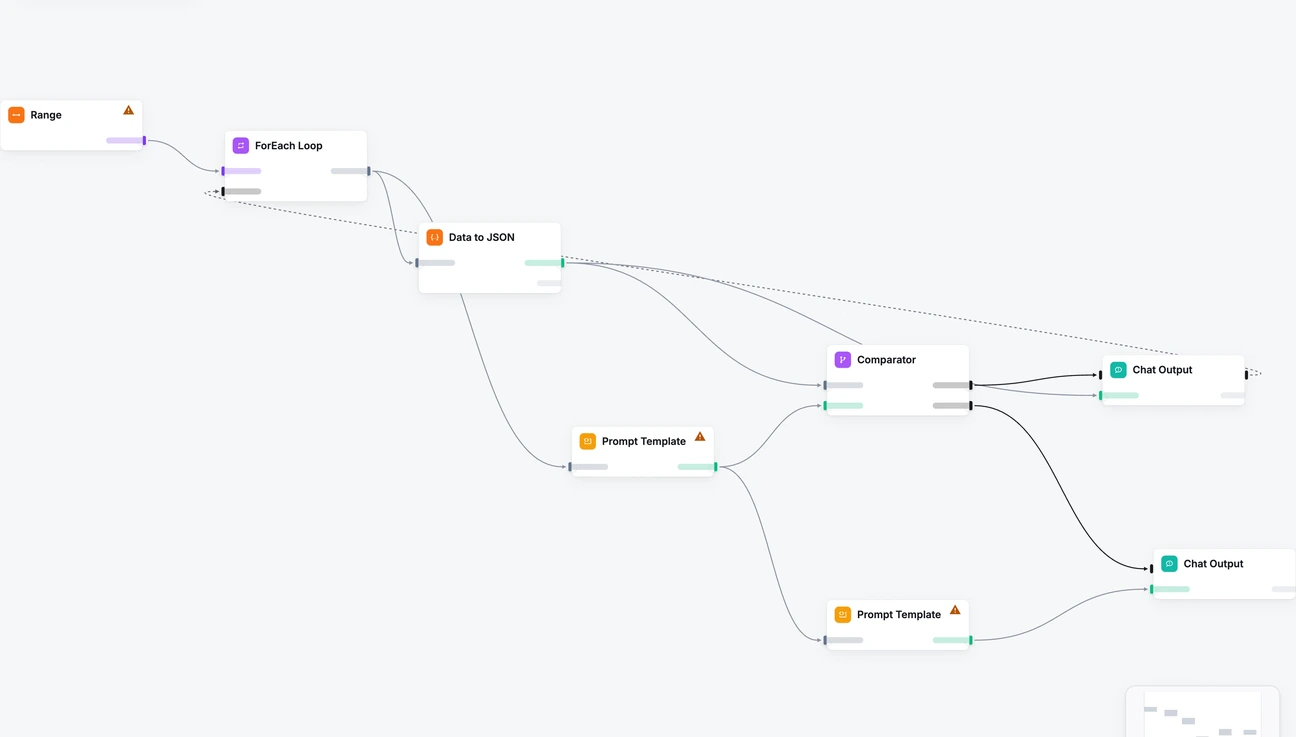Select the "Range" node title
Screen dimensions: 1296x737
[x=46, y=115]
